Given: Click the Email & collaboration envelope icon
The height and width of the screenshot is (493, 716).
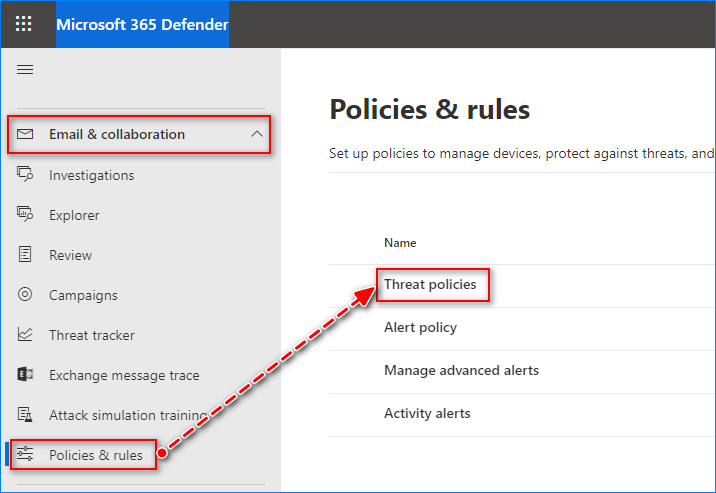Looking at the screenshot, I should point(25,134).
